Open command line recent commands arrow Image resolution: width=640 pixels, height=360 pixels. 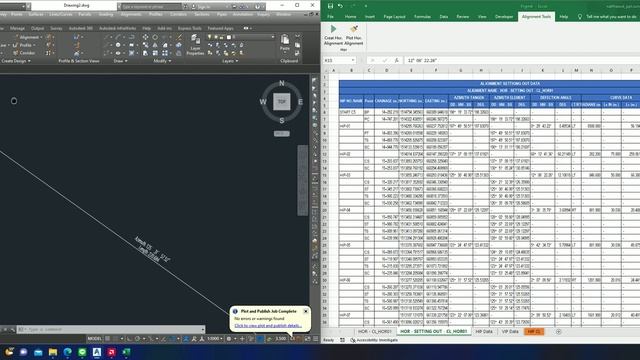click(203, 329)
